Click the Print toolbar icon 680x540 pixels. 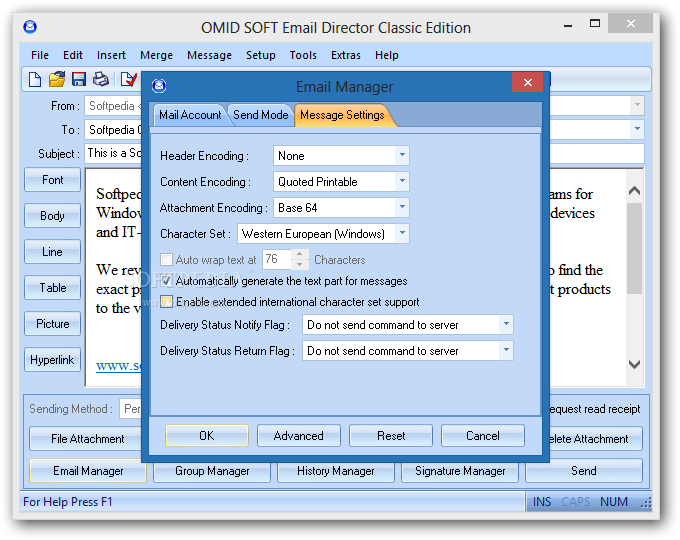101,79
